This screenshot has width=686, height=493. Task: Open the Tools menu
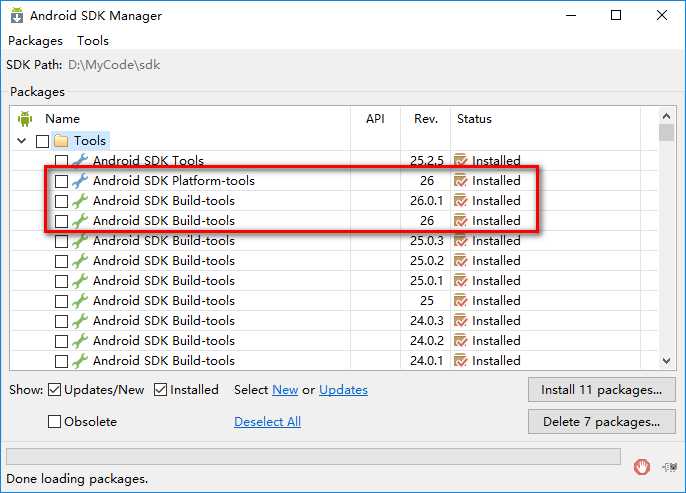93,41
